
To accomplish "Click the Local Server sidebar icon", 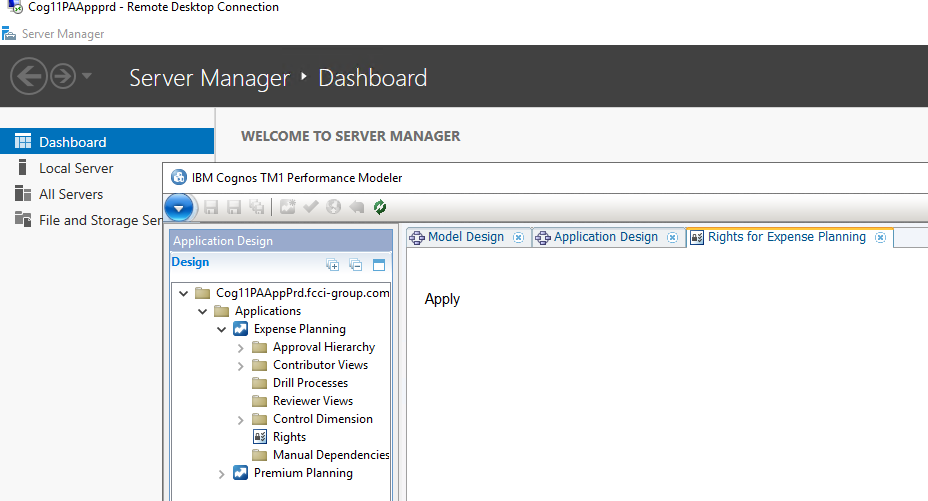I will pyautogui.click(x=22, y=167).
